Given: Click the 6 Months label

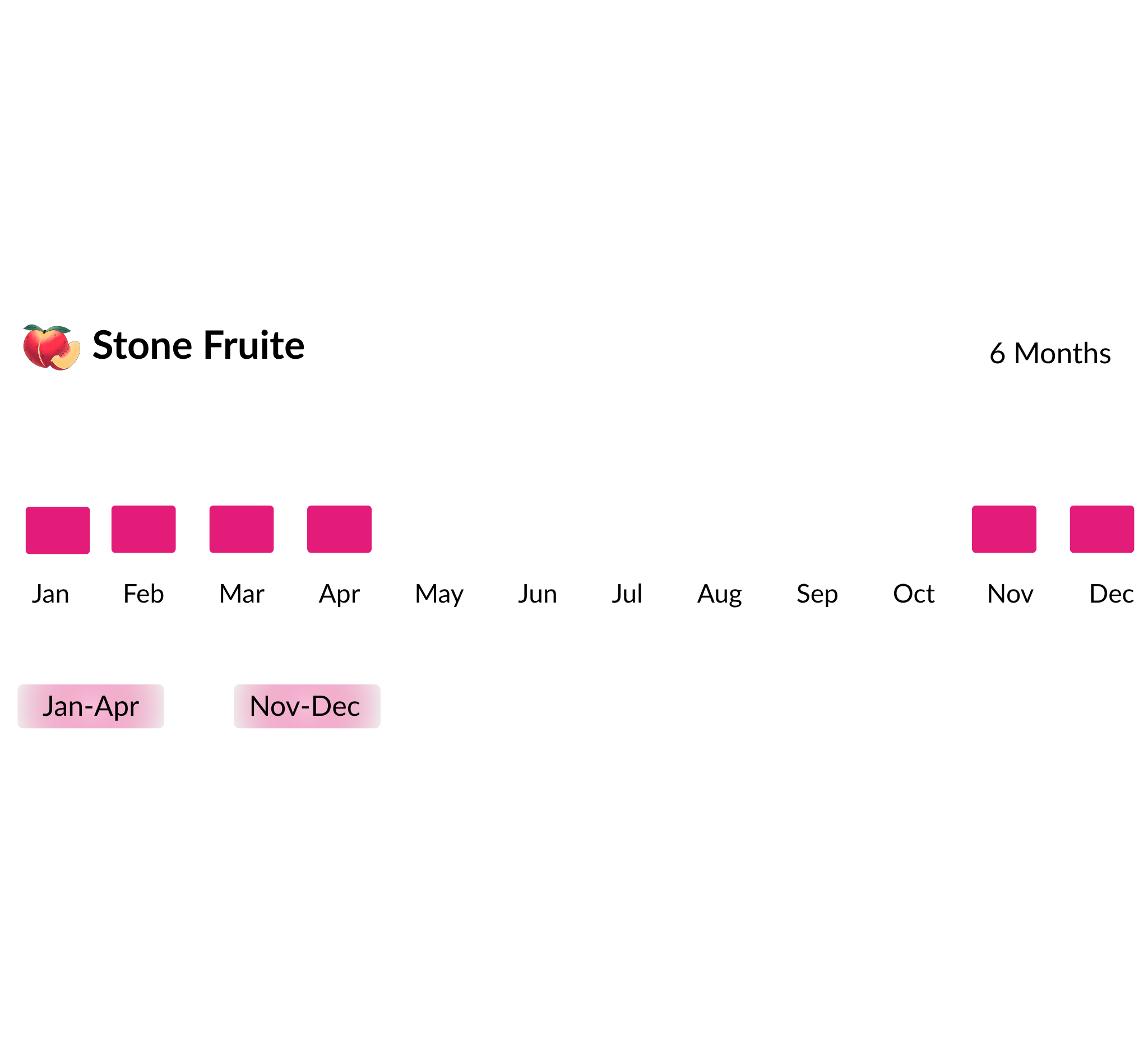Looking at the screenshot, I should (1049, 354).
